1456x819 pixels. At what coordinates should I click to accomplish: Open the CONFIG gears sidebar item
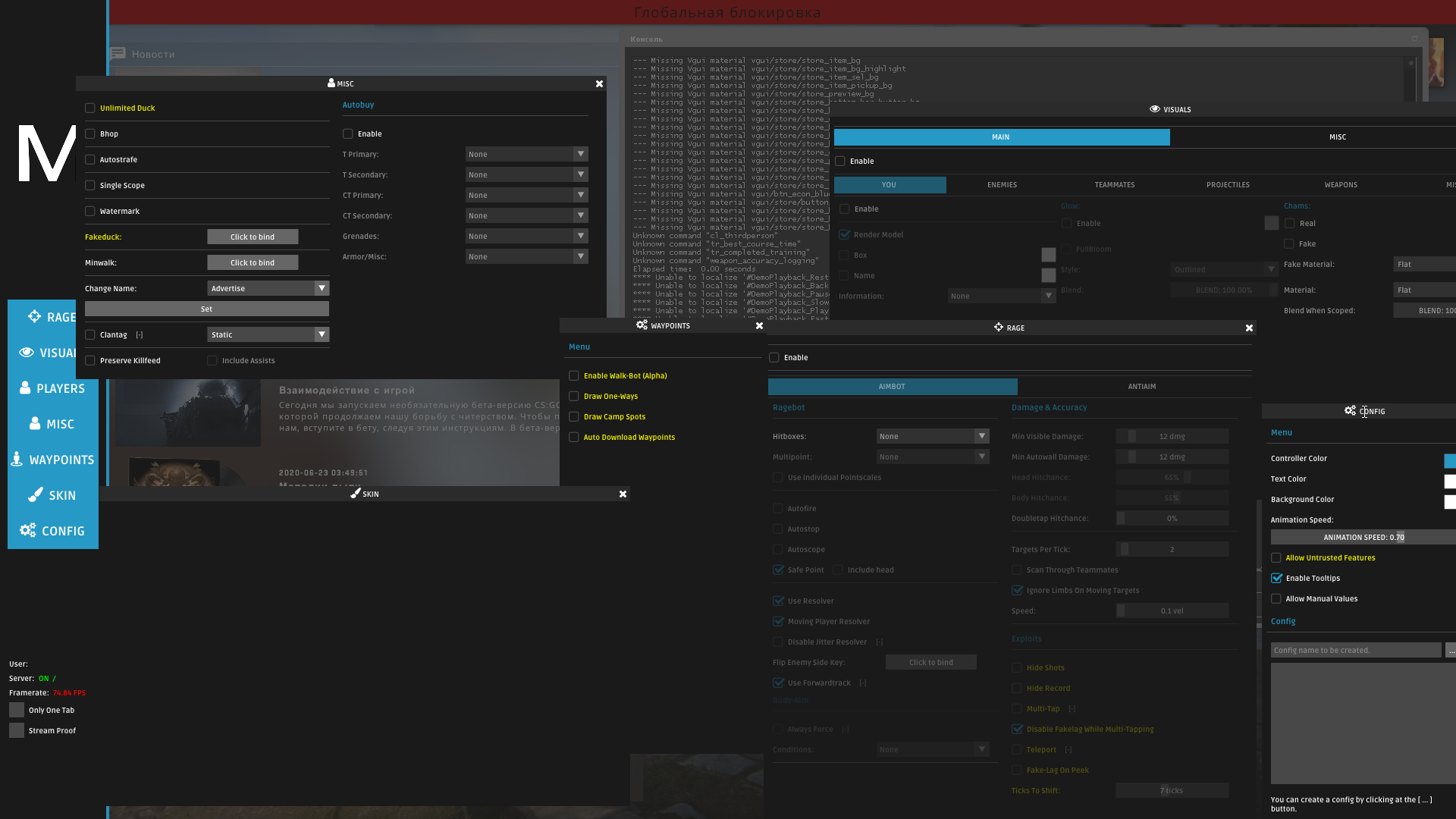pos(52,531)
